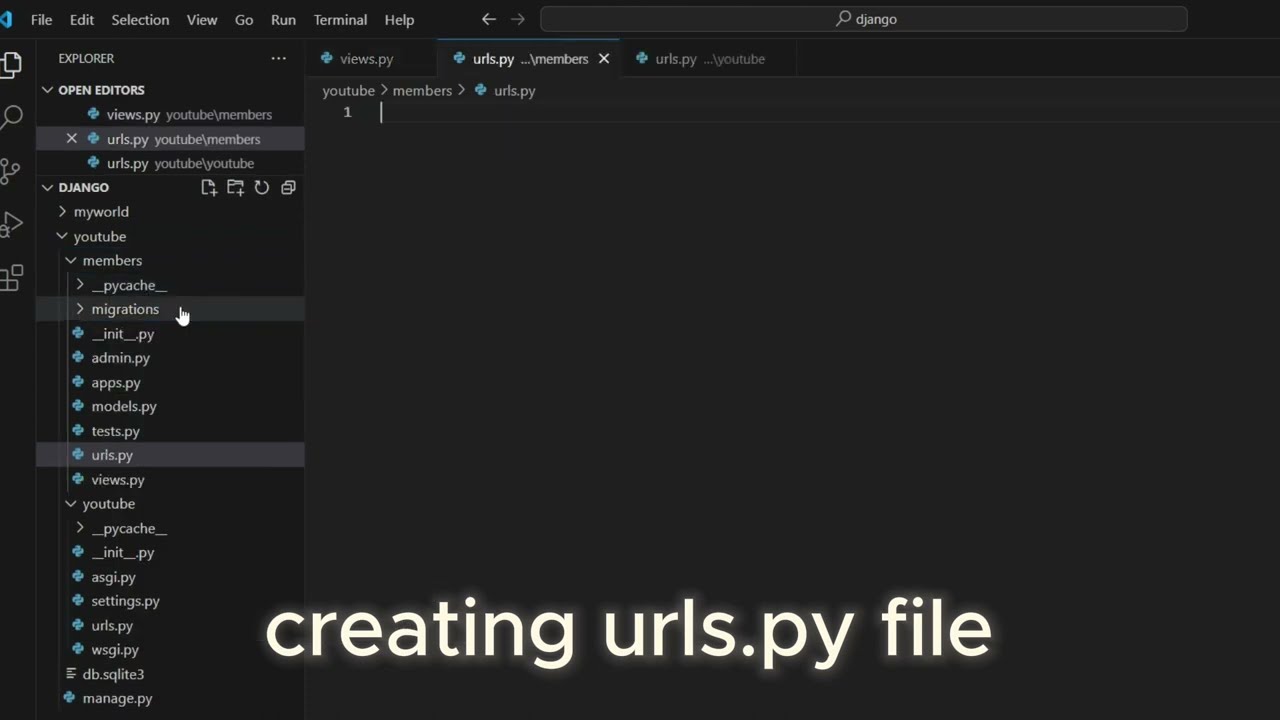Collapse the DJANGO workspace section
This screenshot has height=720, width=1280.
click(47, 187)
